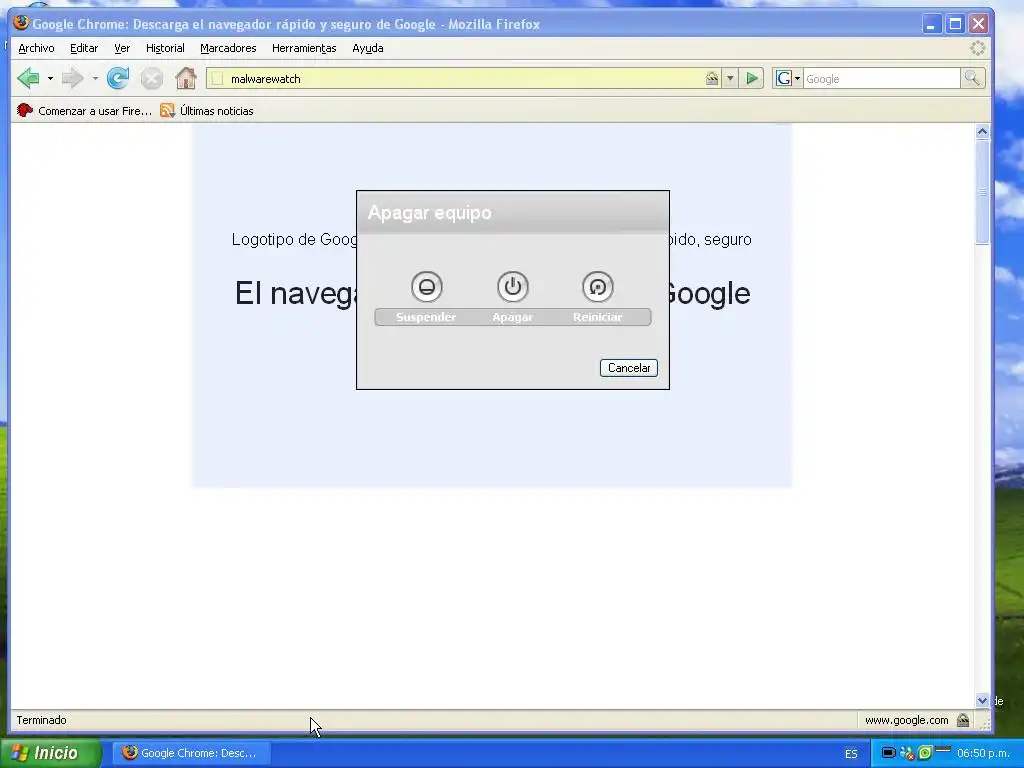Click the address bar containing malwarewatch
The width and height of the screenshot is (1024, 768).
point(463,79)
